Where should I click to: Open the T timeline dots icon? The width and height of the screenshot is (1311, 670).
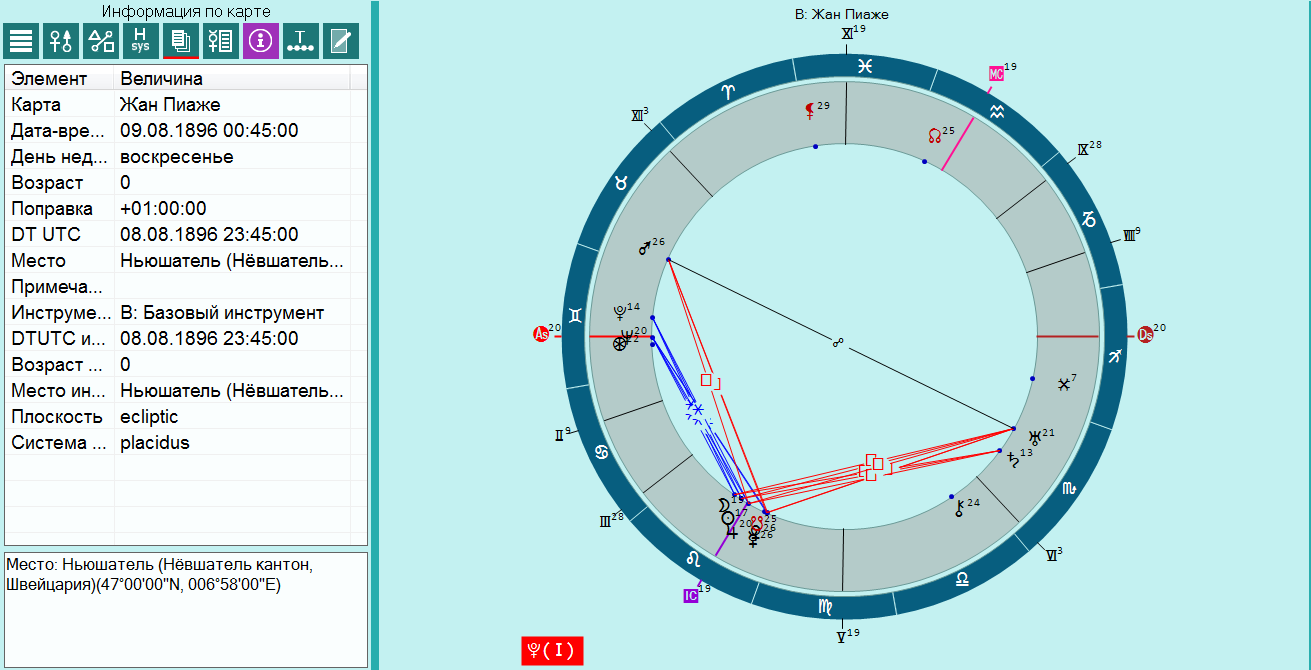point(301,41)
